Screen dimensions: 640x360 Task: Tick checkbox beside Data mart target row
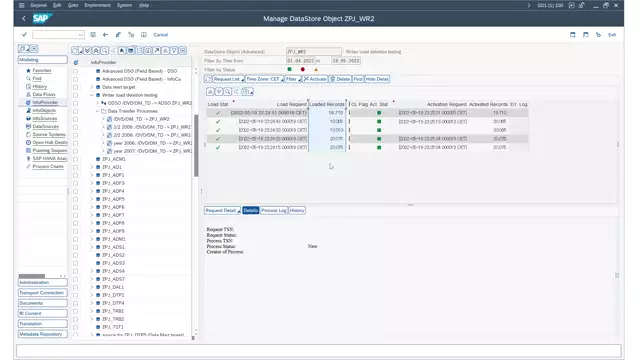click(76, 87)
